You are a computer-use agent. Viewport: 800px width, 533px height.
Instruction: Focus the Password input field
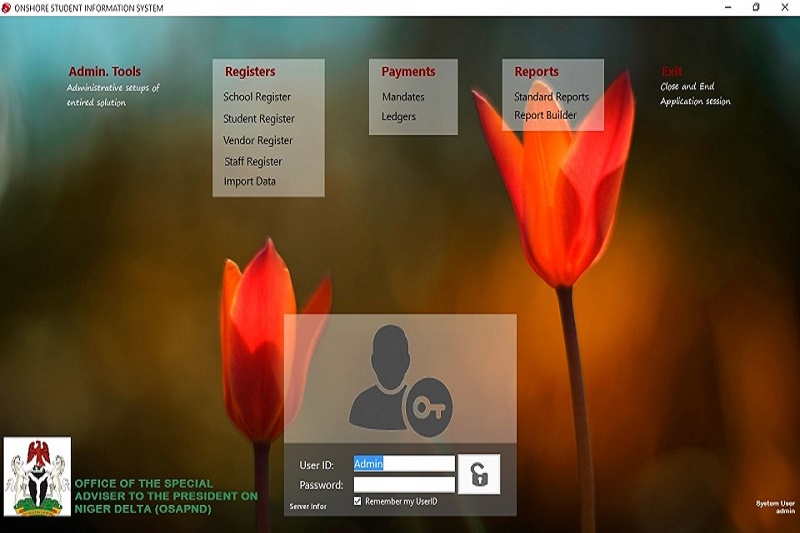404,485
